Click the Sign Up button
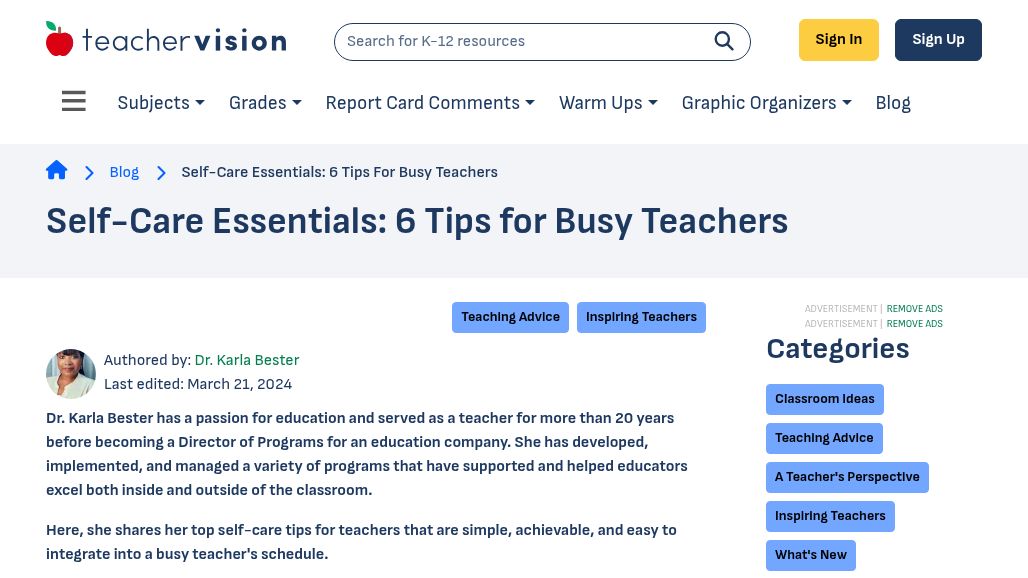The image size is (1028, 578). click(x=938, y=40)
